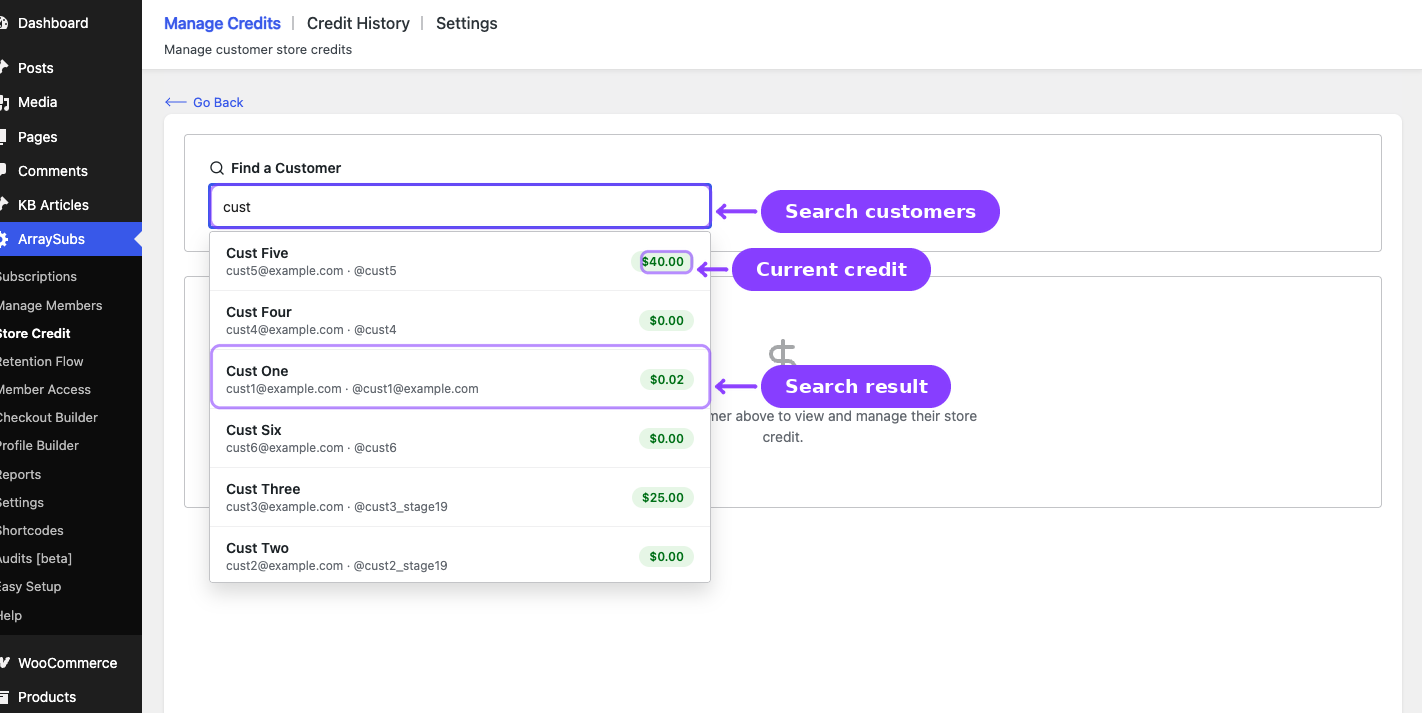Click the cust4@example.com email text
This screenshot has height=713, width=1422.
(285, 330)
